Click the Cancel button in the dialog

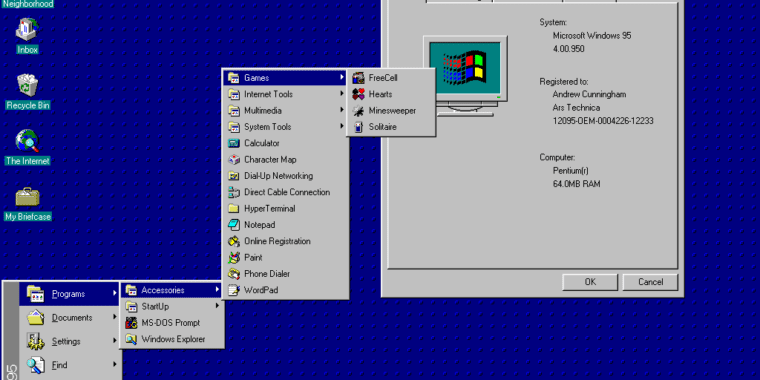coord(650,282)
